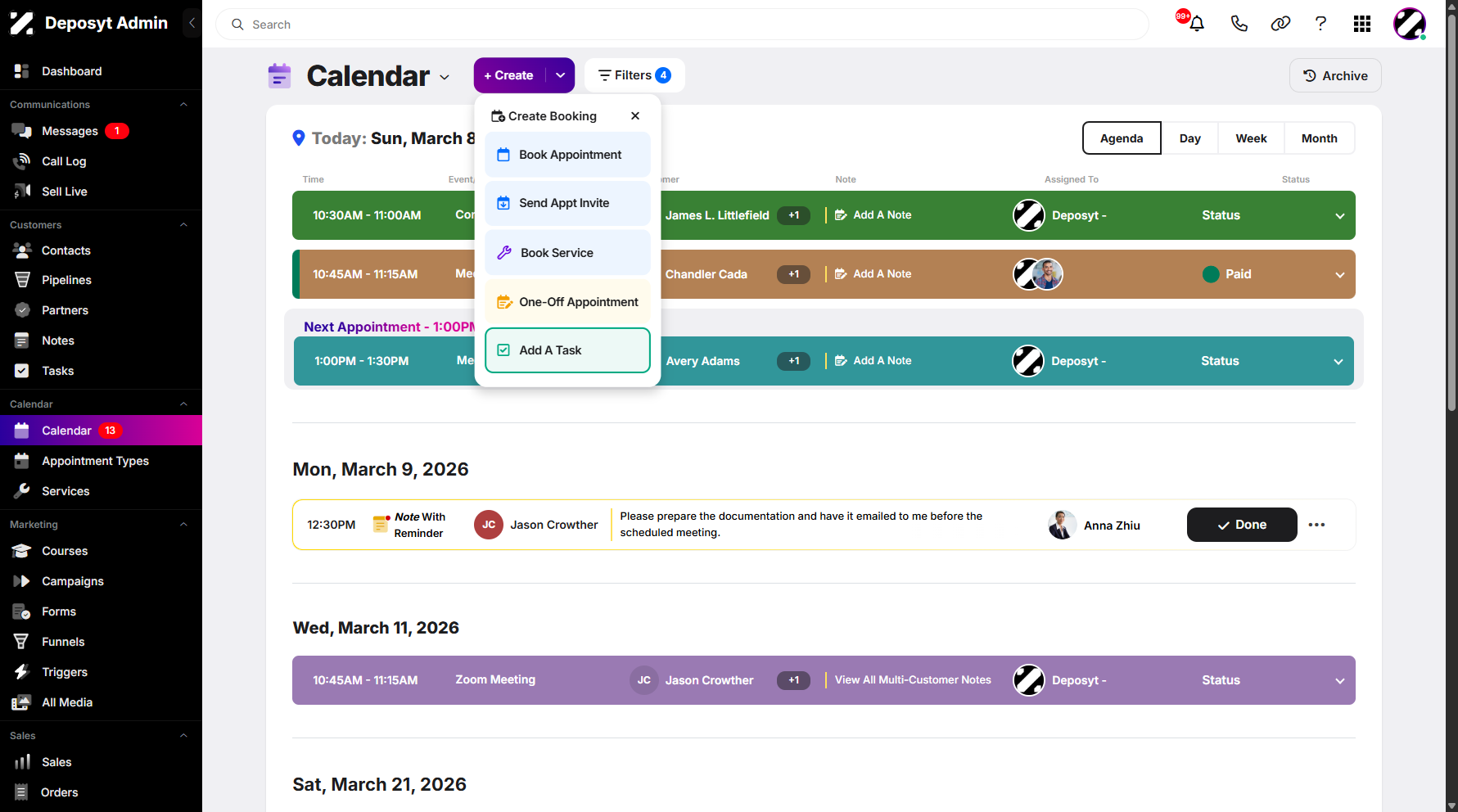Expand the Chandler Cada appointment row
Image resolution: width=1458 pixels, height=812 pixels.
click(x=1339, y=275)
